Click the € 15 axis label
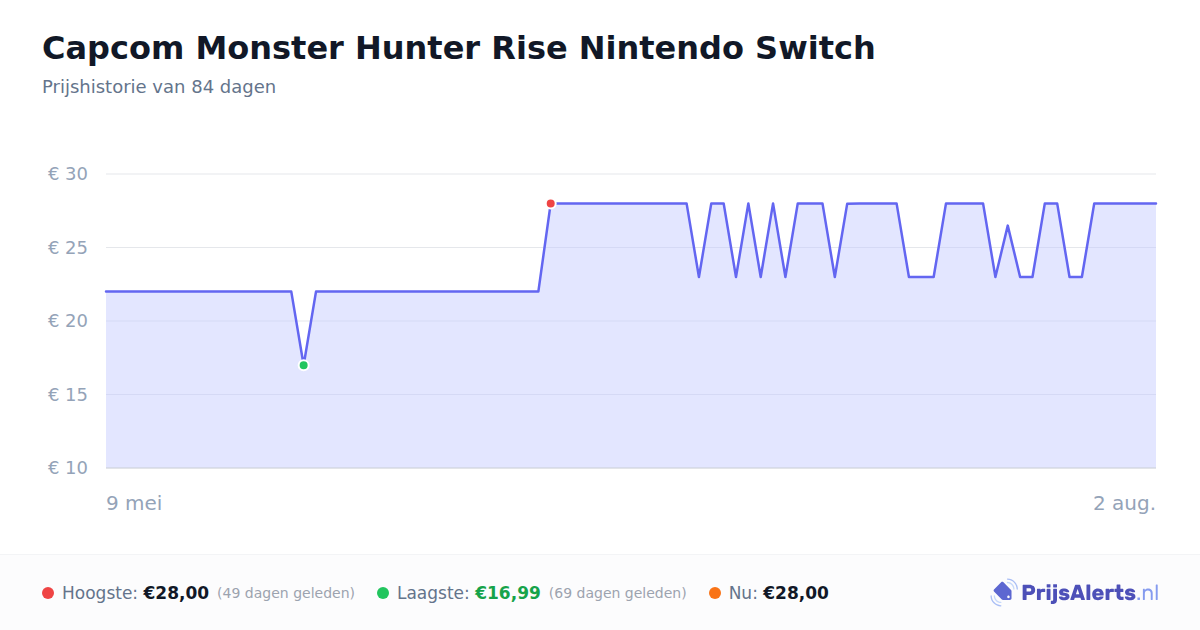The image size is (1200, 630). pos(68,395)
